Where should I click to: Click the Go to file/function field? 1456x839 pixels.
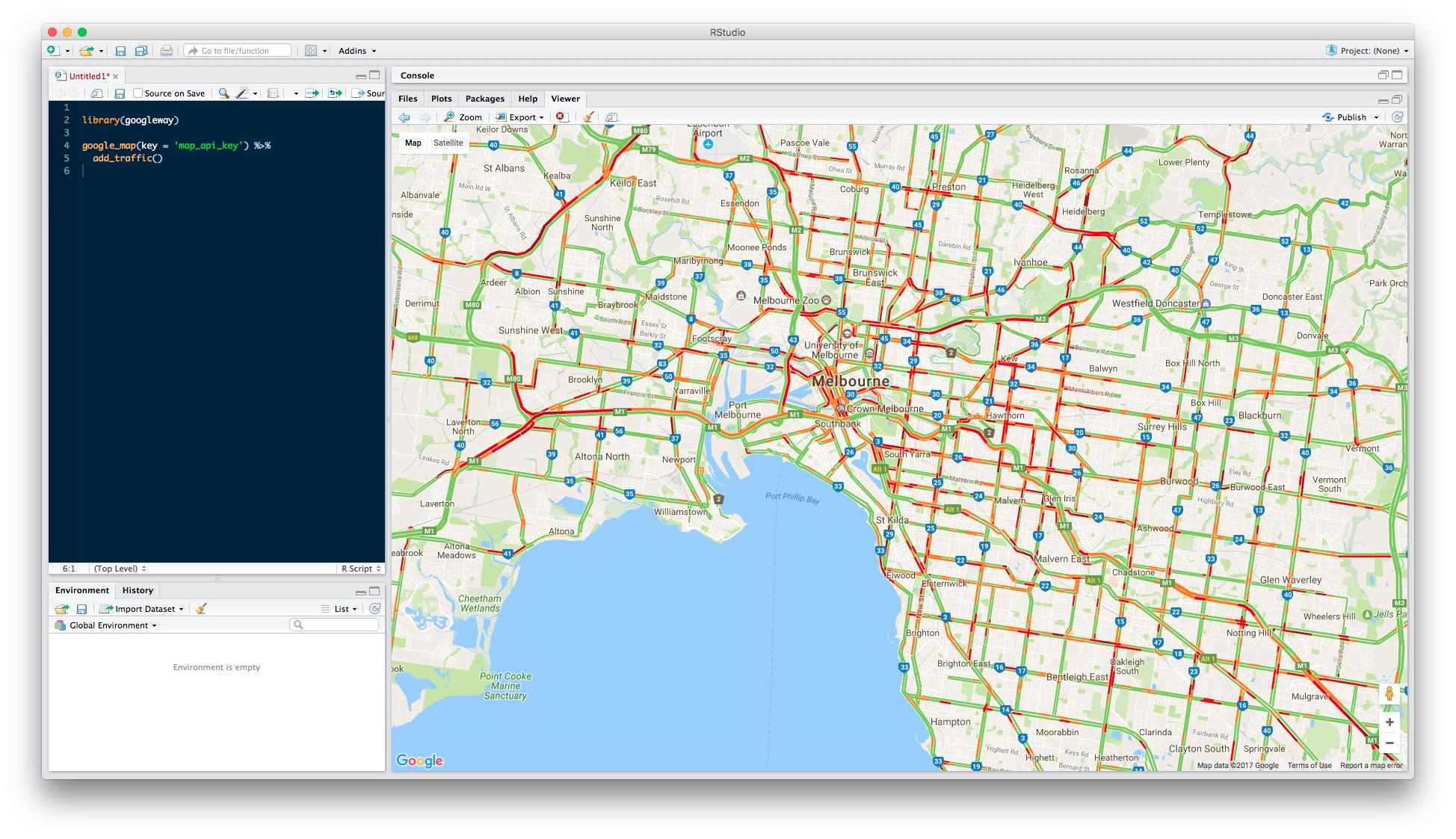[238, 51]
